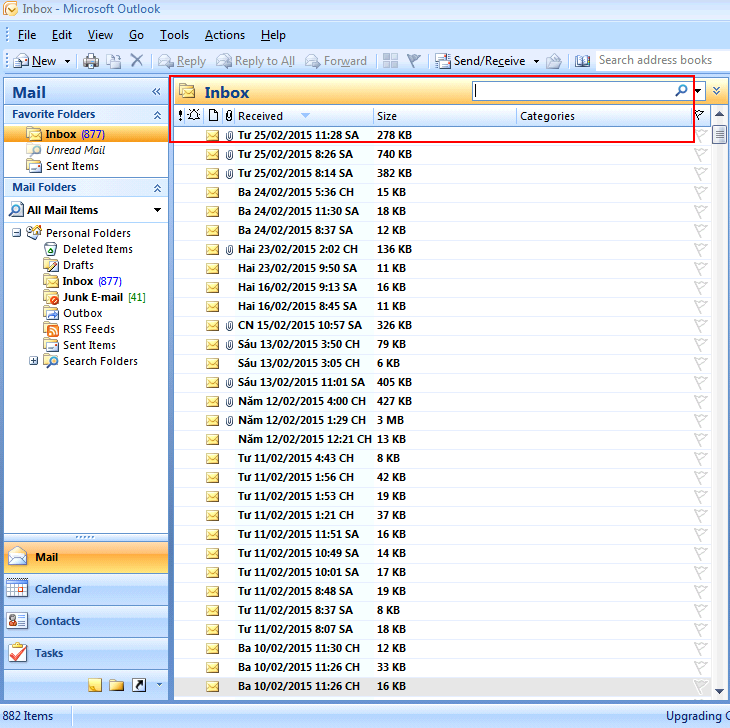
Task: Flag the message received 13/02/2015 3:05 CH
Action: [x=700, y=363]
